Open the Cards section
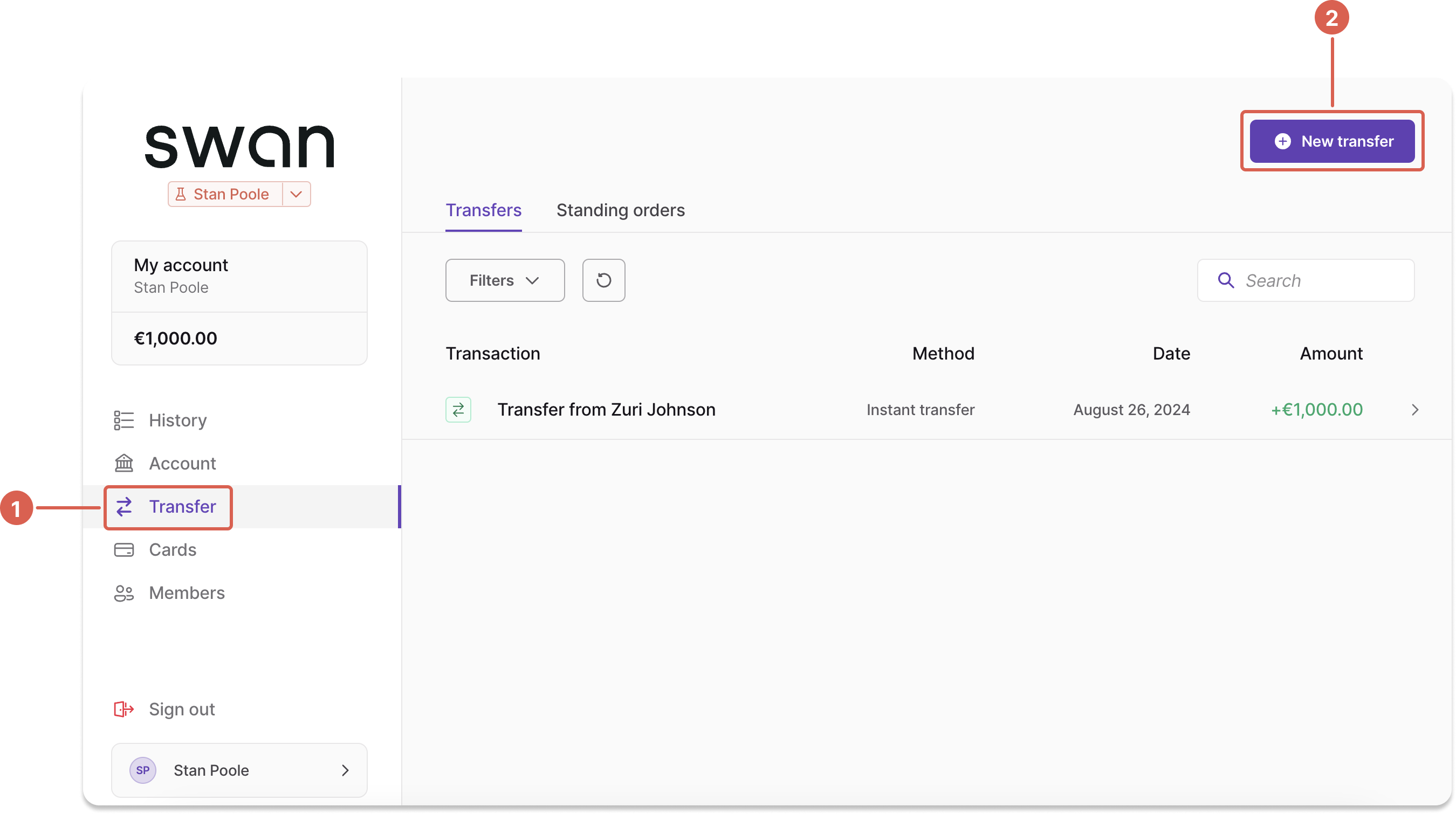The width and height of the screenshot is (1456, 814). [x=172, y=550]
